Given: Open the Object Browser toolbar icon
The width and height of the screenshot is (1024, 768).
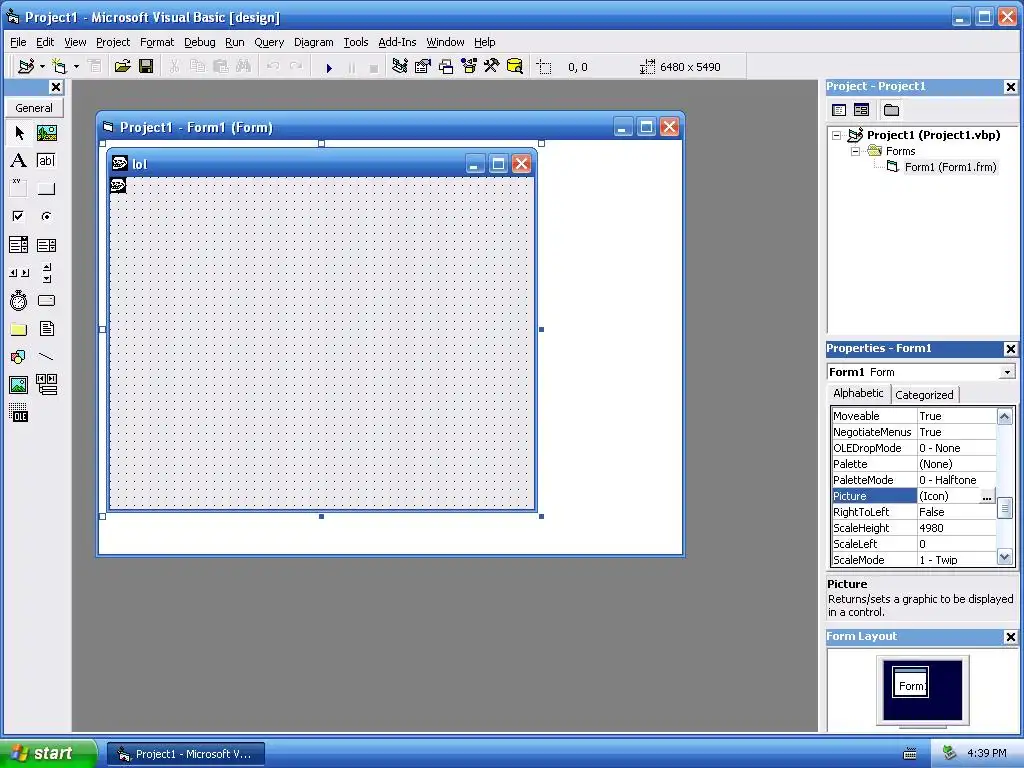Looking at the screenshot, I should click(469, 67).
